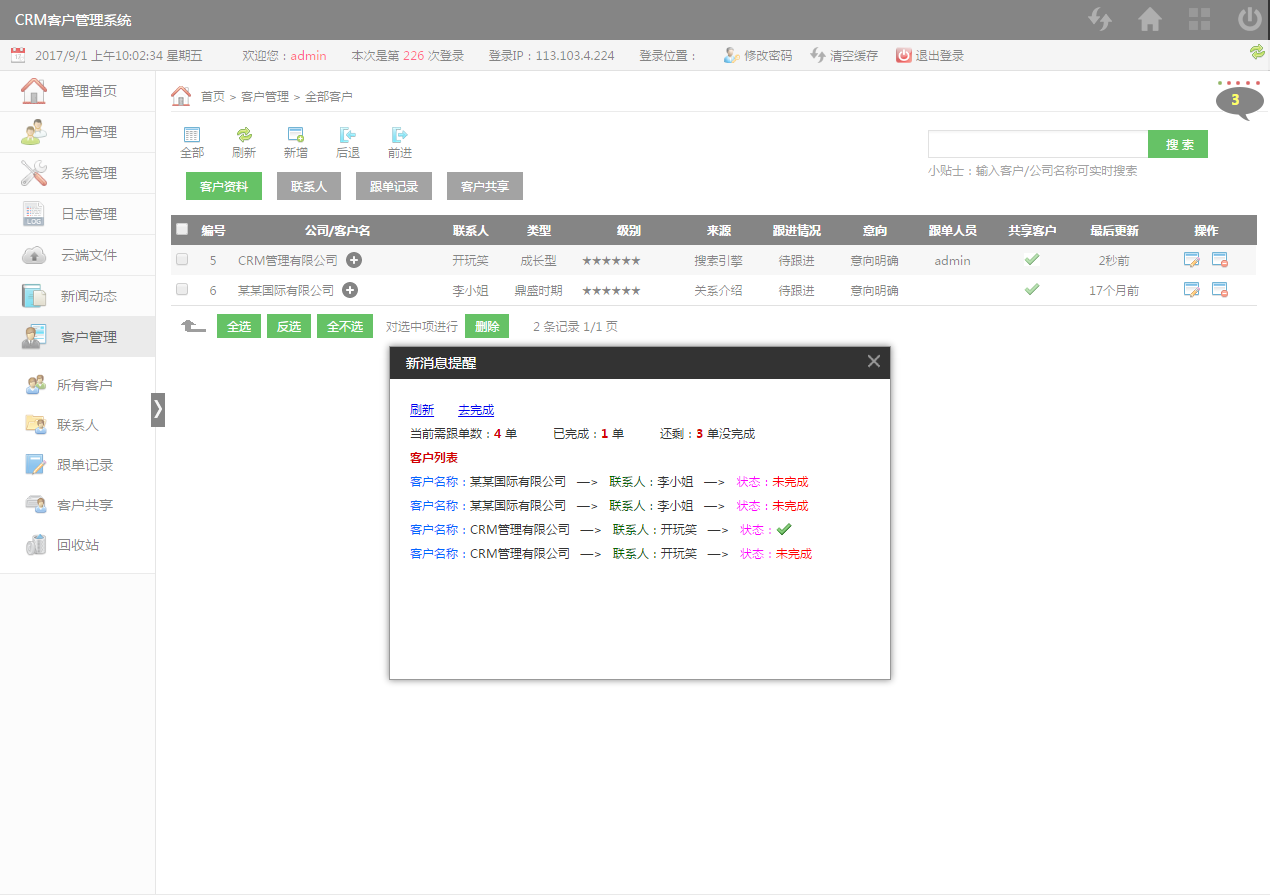Screen dimensions: 1270x895
Task: Expand details with plus beside CRM管理有限公司
Action: pos(354,260)
